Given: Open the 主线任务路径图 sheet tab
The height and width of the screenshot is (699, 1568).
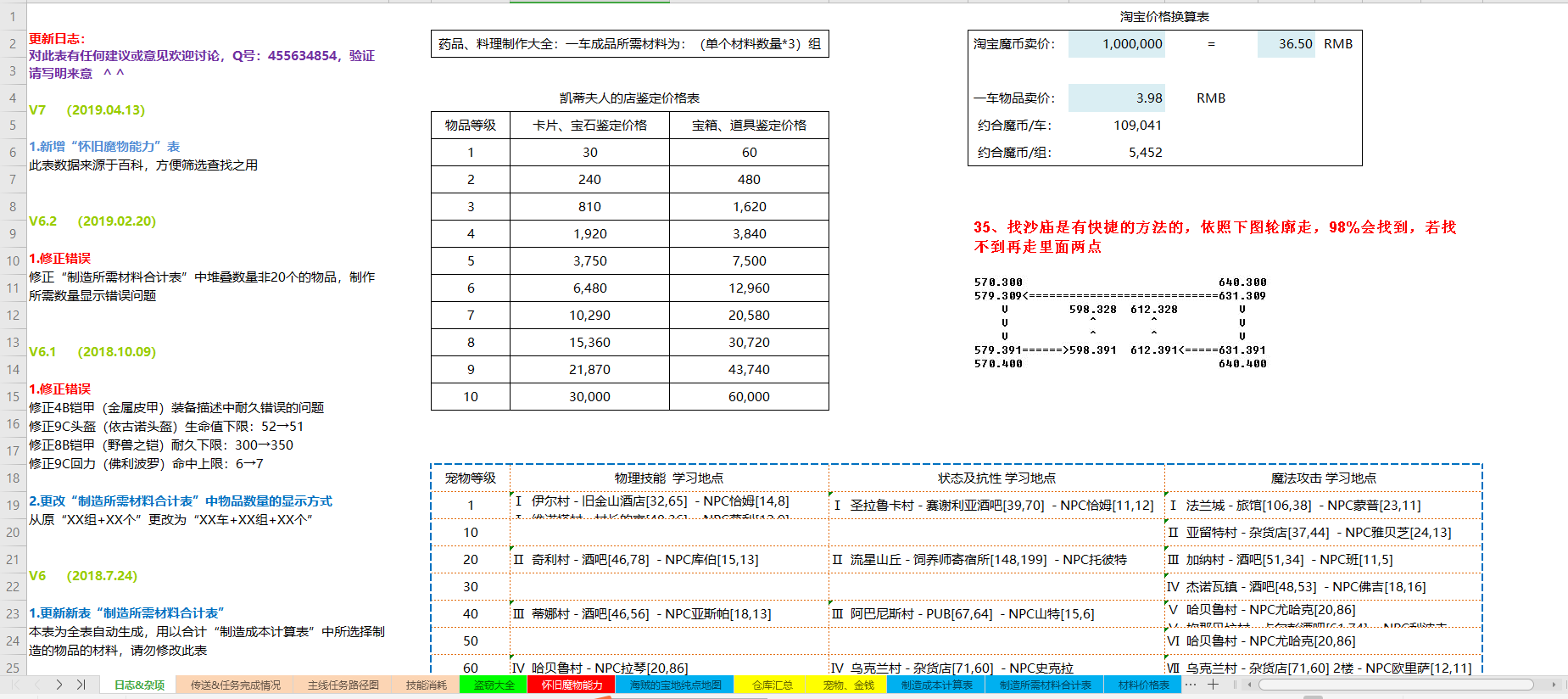Looking at the screenshot, I should pos(343,685).
